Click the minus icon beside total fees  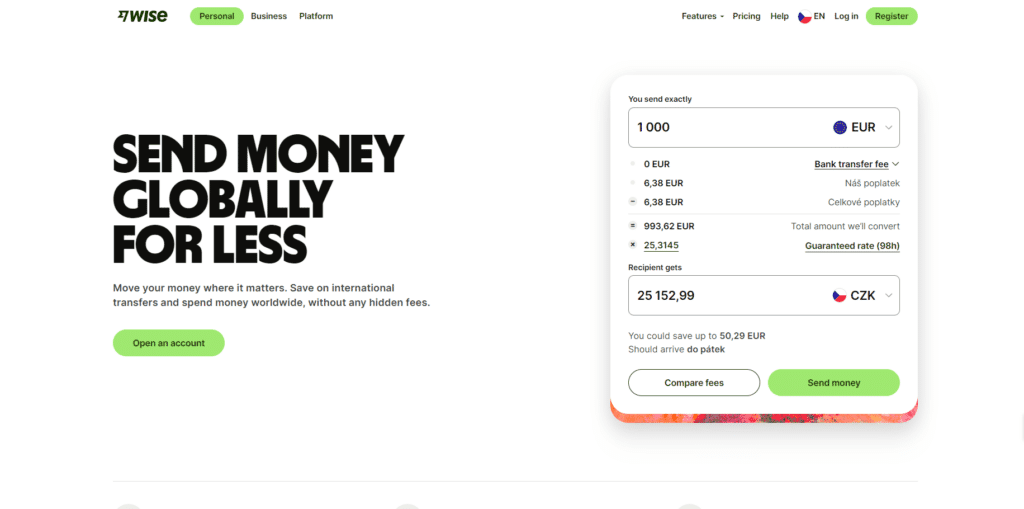pos(632,202)
